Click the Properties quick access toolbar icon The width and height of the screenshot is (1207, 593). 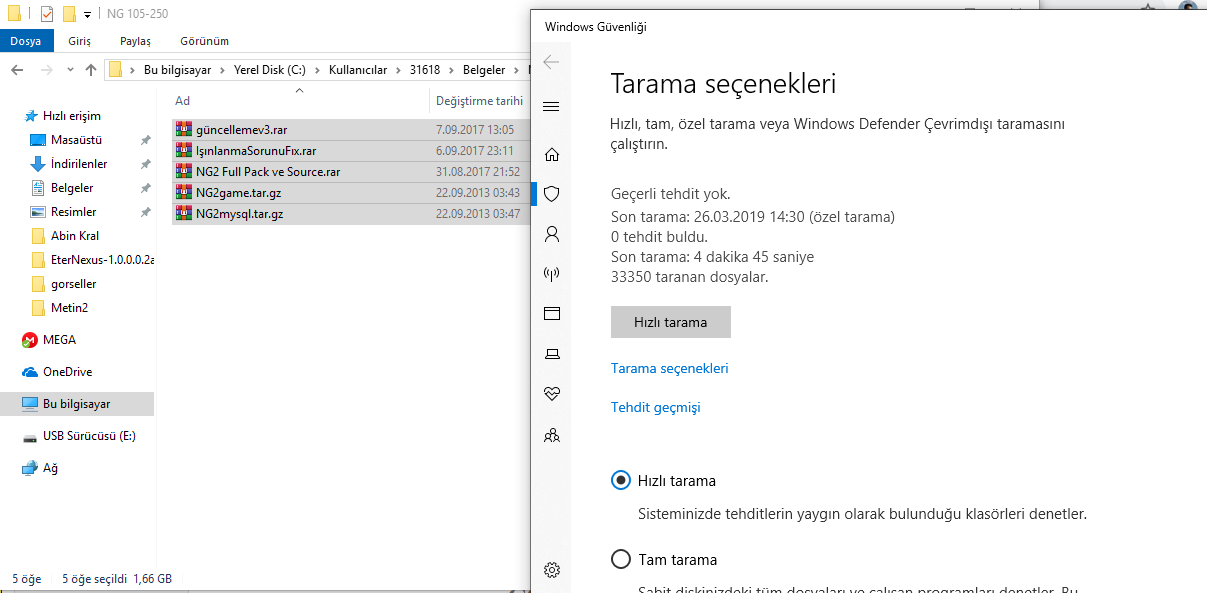coord(47,14)
